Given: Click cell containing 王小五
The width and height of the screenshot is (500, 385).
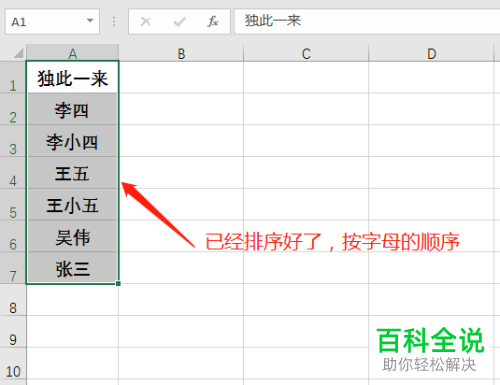Looking at the screenshot, I should coord(72,205).
